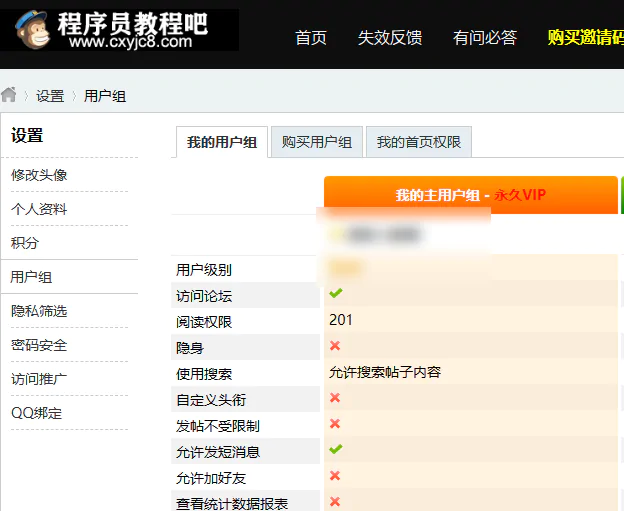Click red cross in 查看统计数据报表 row
This screenshot has width=624, height=511.
point(335,501)
